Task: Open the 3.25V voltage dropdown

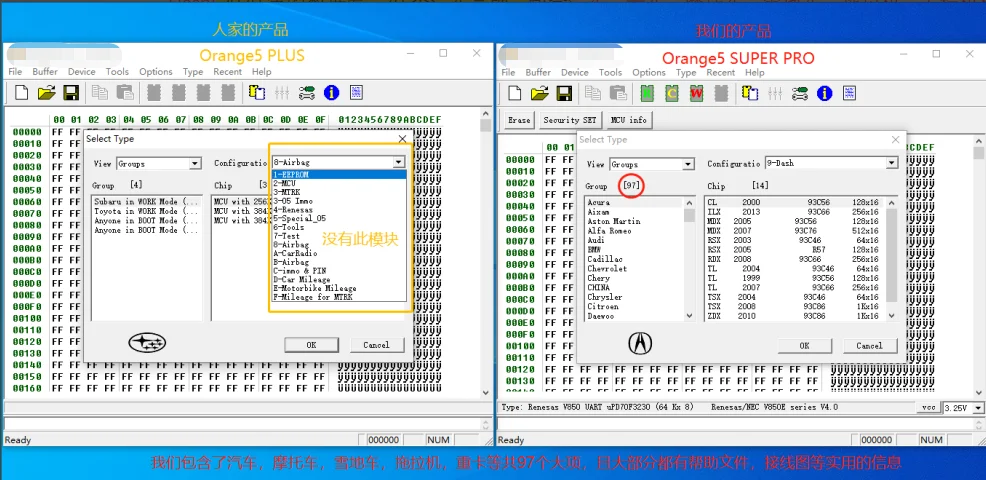Action: 977,408
